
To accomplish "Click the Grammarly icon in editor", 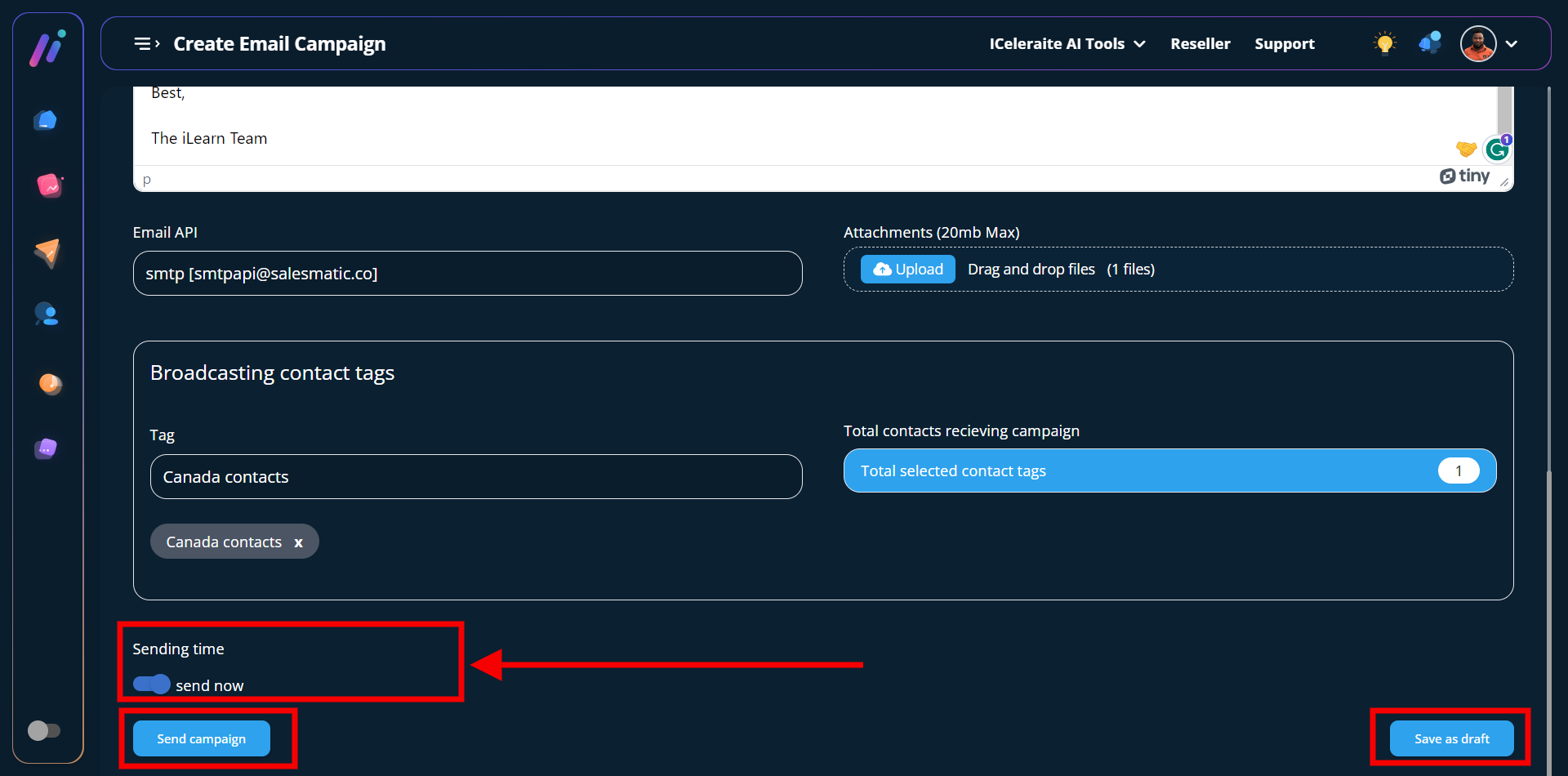I will (x=1497, y=149).
